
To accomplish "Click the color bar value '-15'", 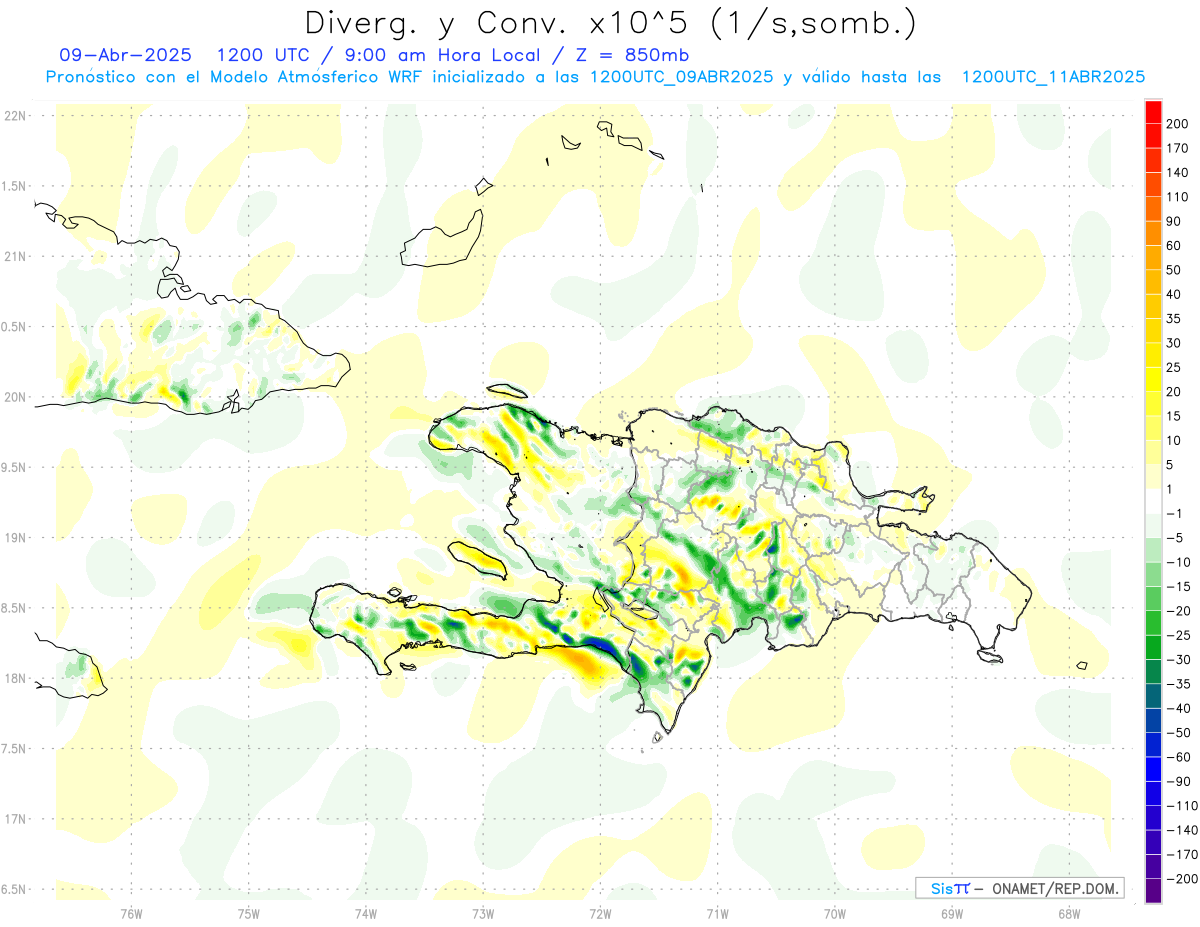I will click(1178, 587).
